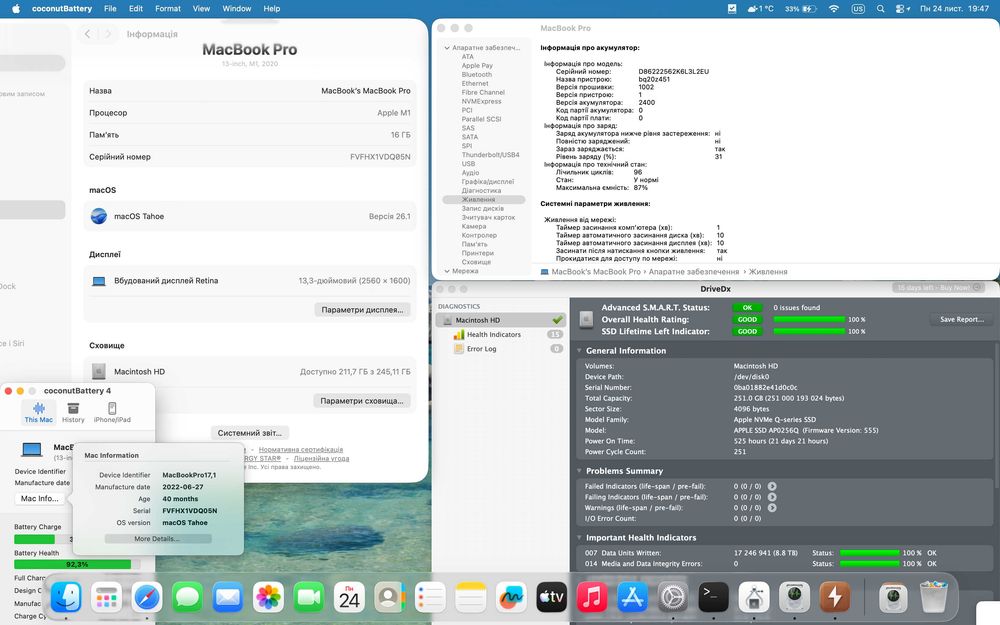The height and width of the screenshot is (625, 1000).
Task: Launch Safari from the Dock
Action: 147,598
